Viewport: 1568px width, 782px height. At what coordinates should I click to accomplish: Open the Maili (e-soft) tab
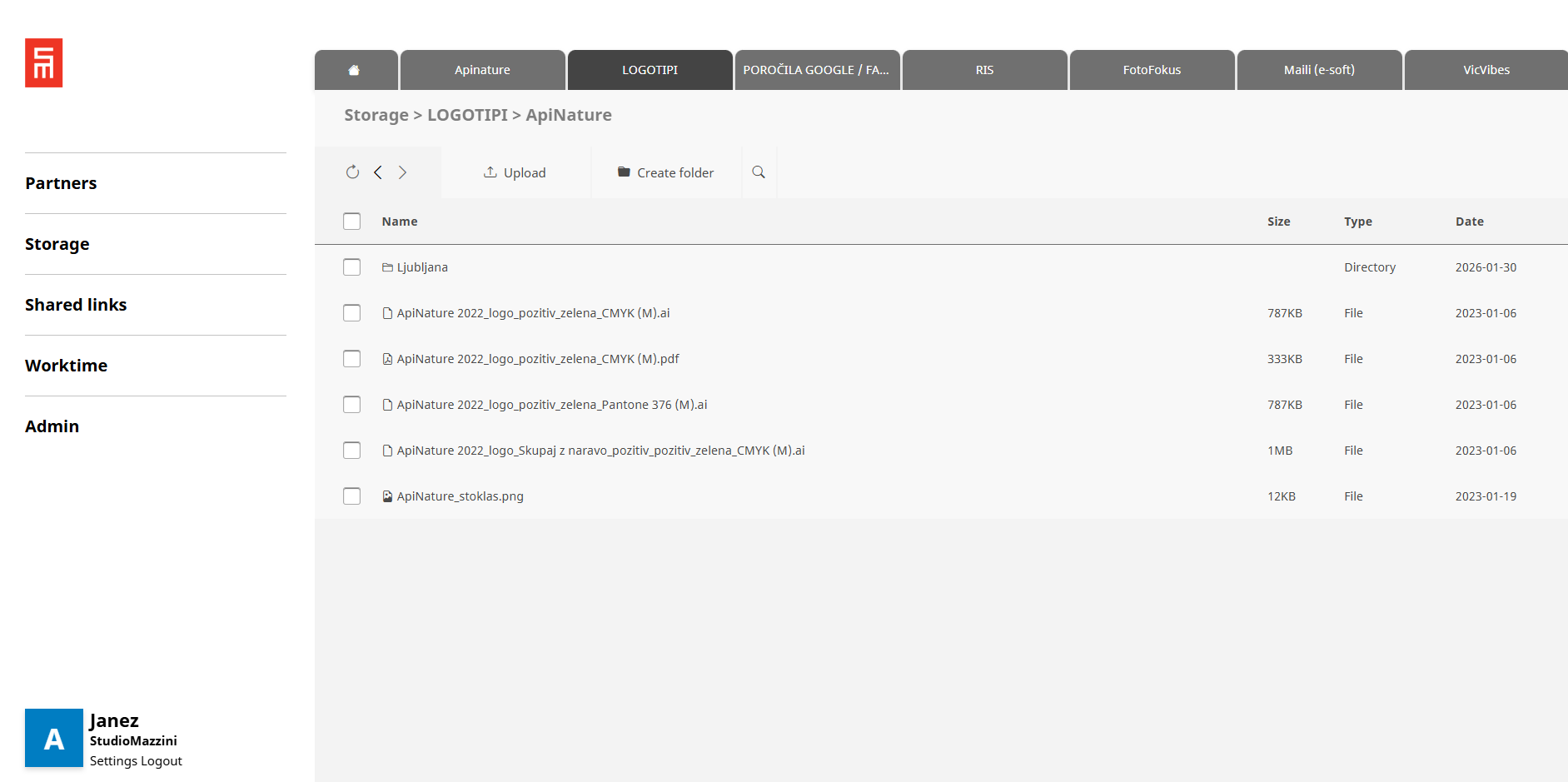(1320, 70)
